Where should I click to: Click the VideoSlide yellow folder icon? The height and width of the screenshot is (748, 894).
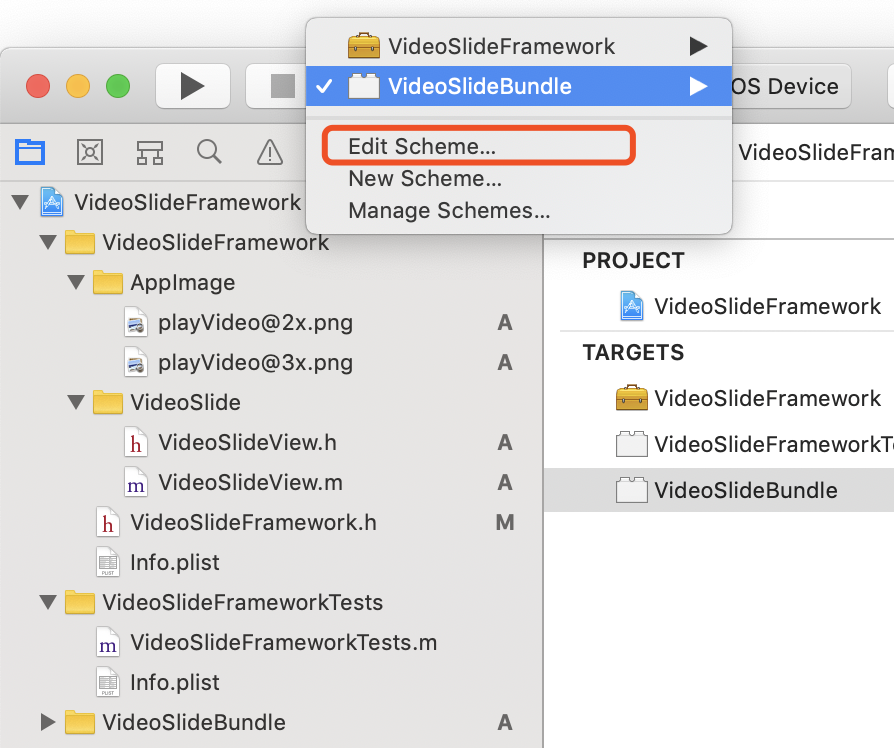pyautogui.click(x=108, y=402)
